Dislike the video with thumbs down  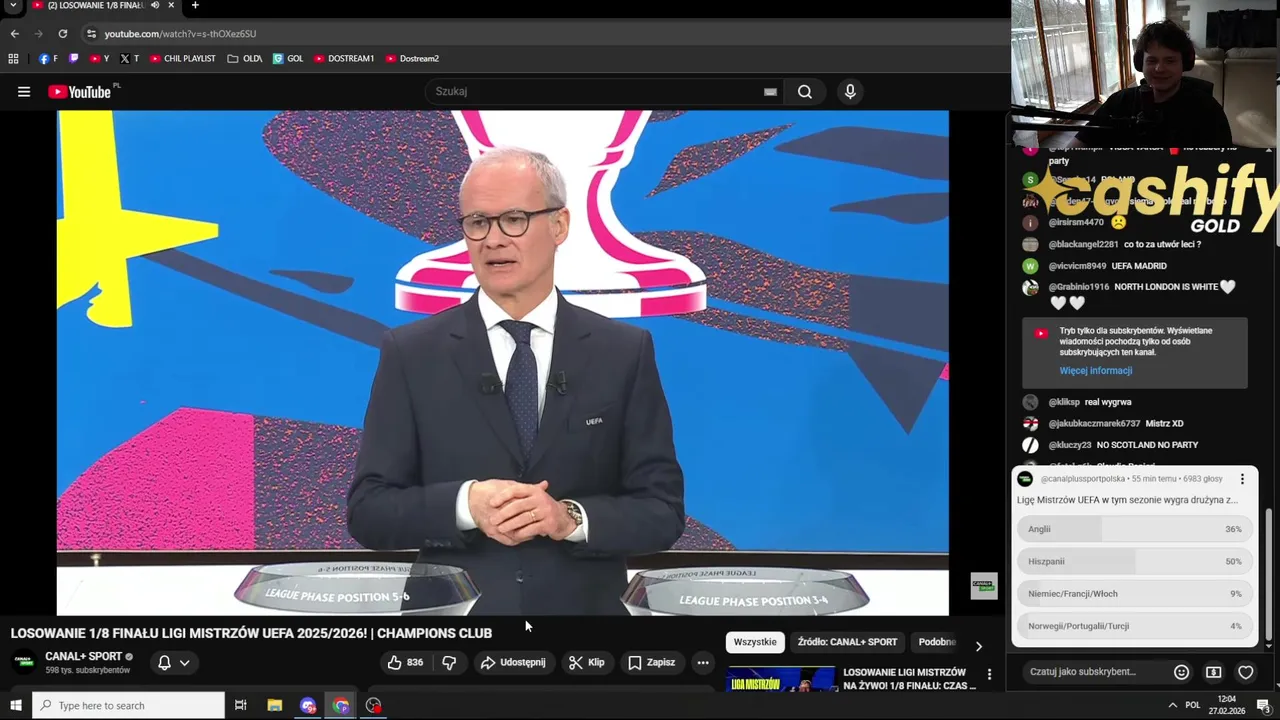449,662
